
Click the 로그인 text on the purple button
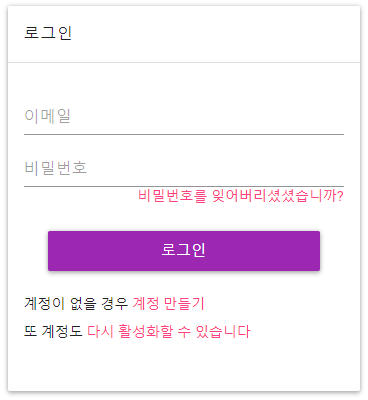pyautogui.click(x=184, y=250)
